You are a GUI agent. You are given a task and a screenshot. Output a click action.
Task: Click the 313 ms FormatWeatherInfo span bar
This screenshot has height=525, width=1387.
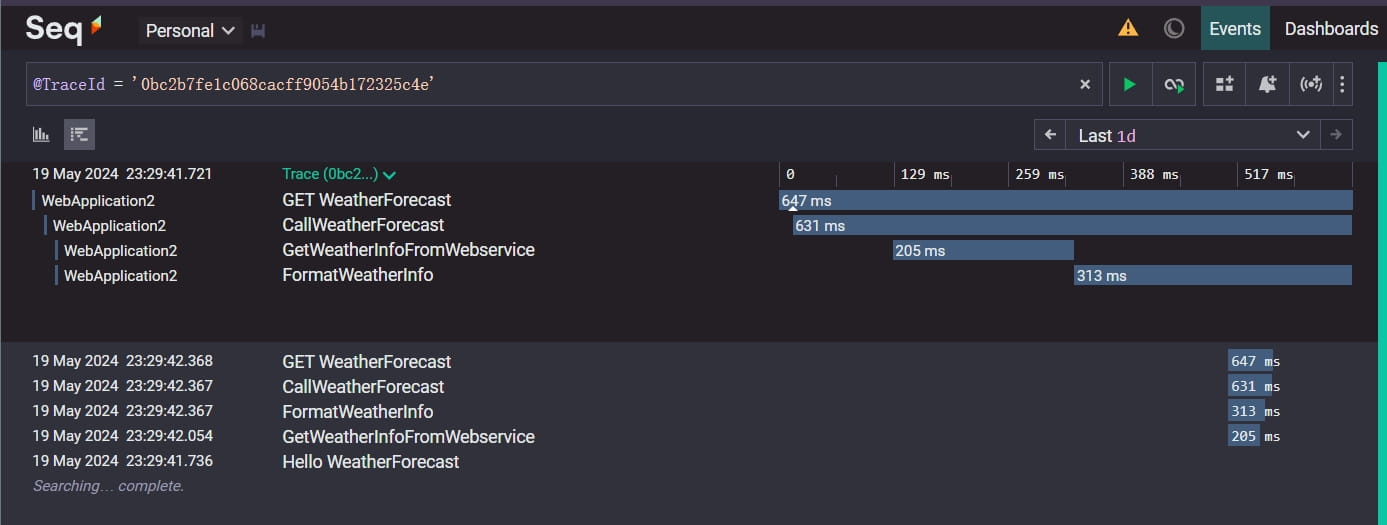pos(1213,275)
